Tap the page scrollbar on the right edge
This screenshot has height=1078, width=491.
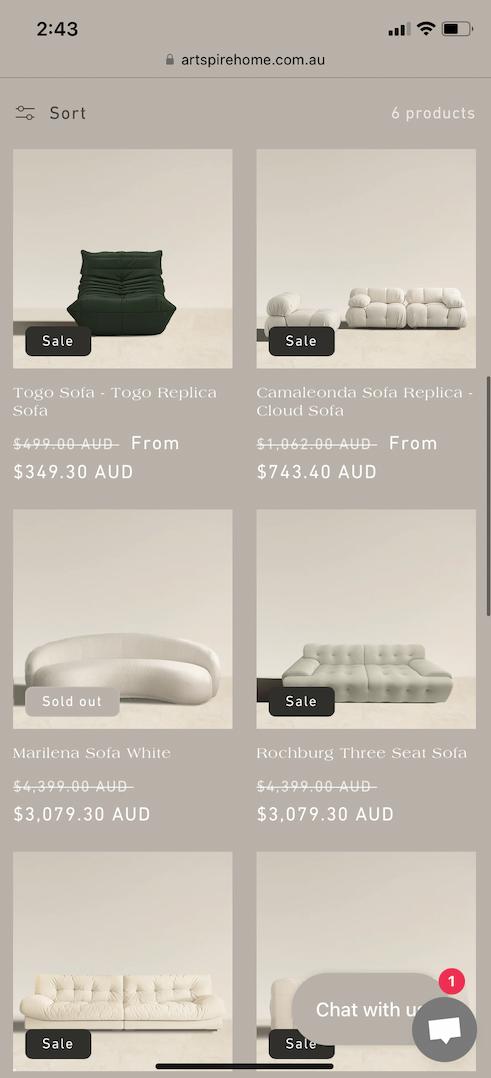[488, 495]
